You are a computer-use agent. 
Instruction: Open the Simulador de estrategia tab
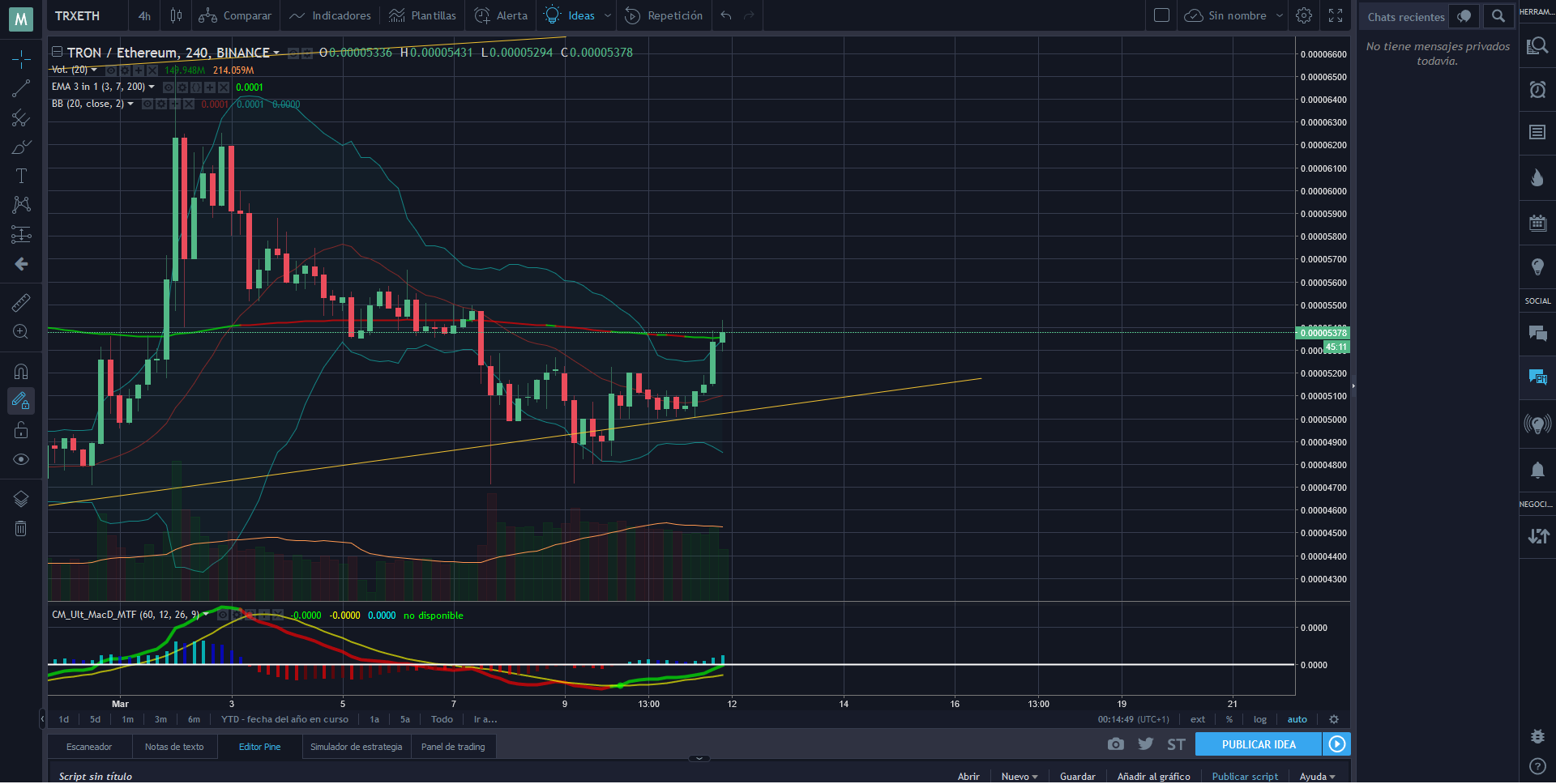[x=357, y=747]
